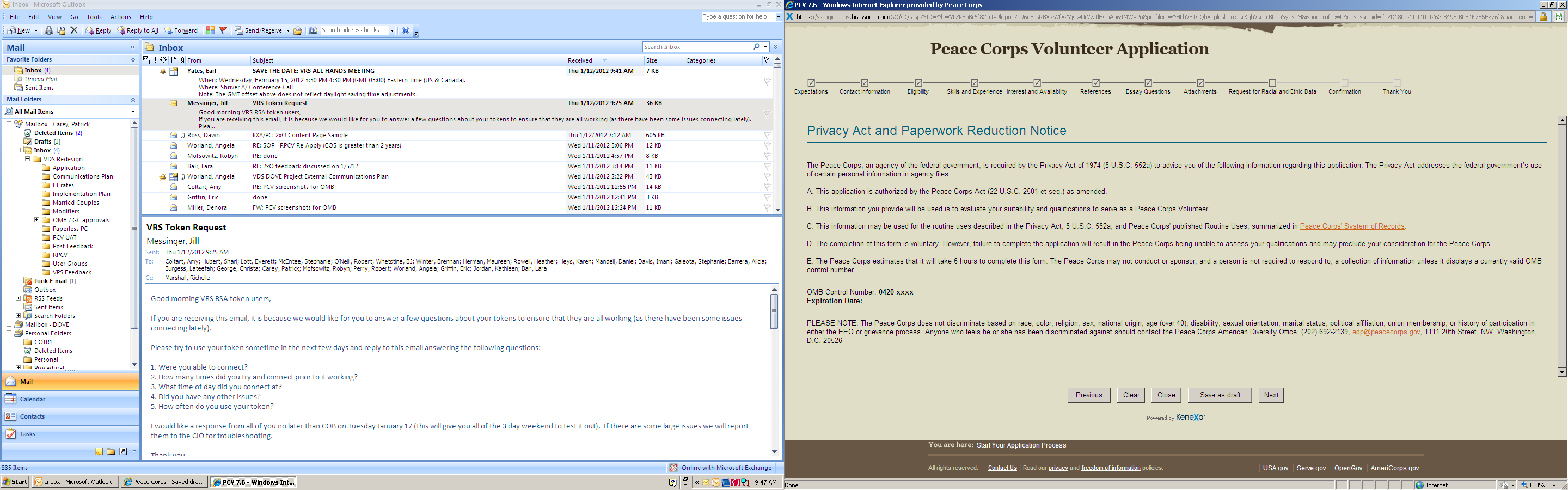Click the Outlook icon in system tray
The image size is (1568, 490).
(716, 483)
